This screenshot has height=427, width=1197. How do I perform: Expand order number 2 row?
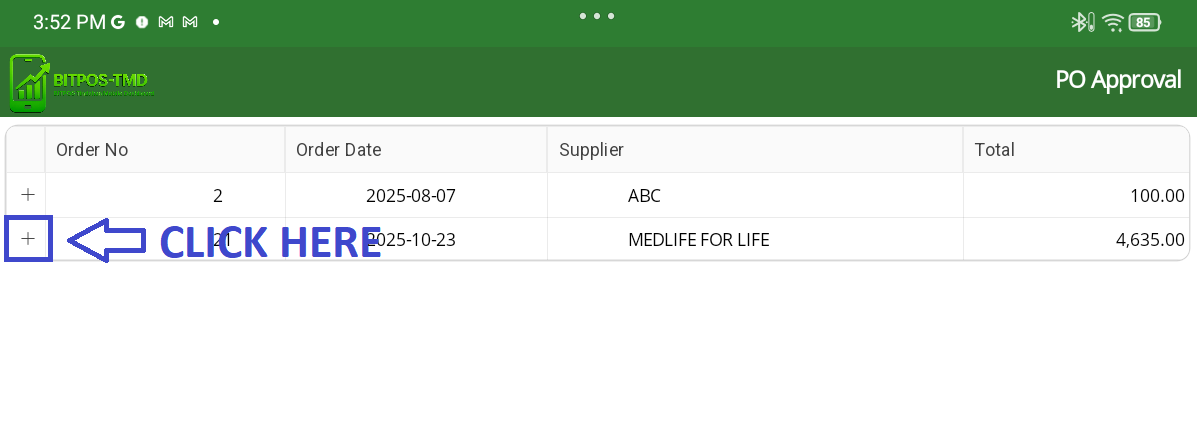(28, 195)
